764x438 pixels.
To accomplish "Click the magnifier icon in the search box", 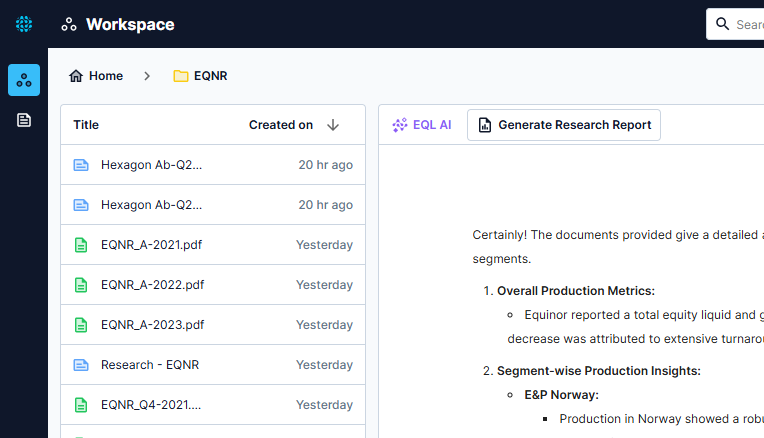I will pos(723,24).
